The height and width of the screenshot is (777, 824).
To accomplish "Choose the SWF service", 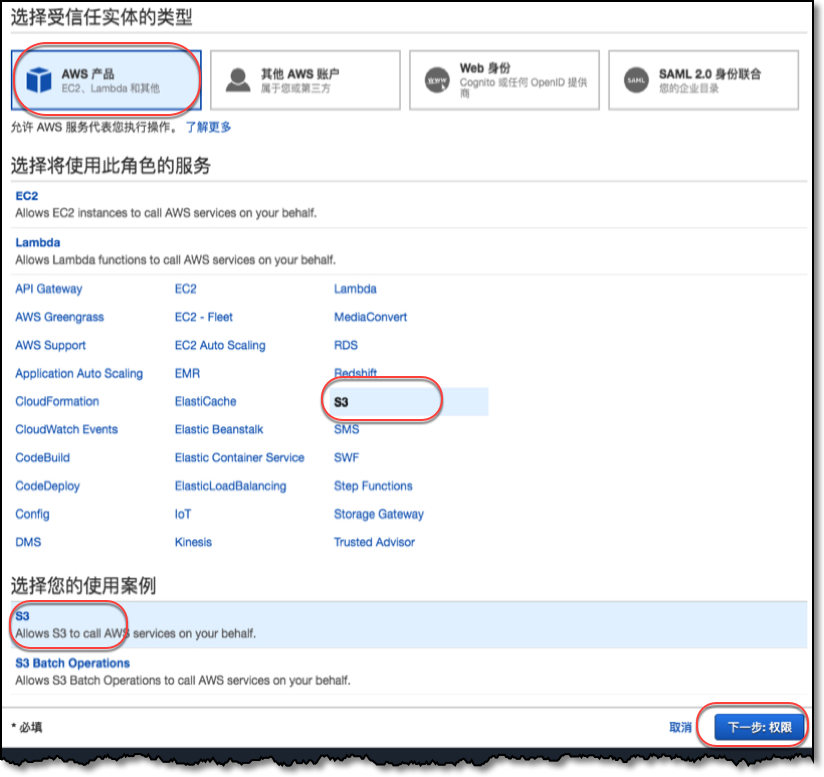I will pos(347,458).
